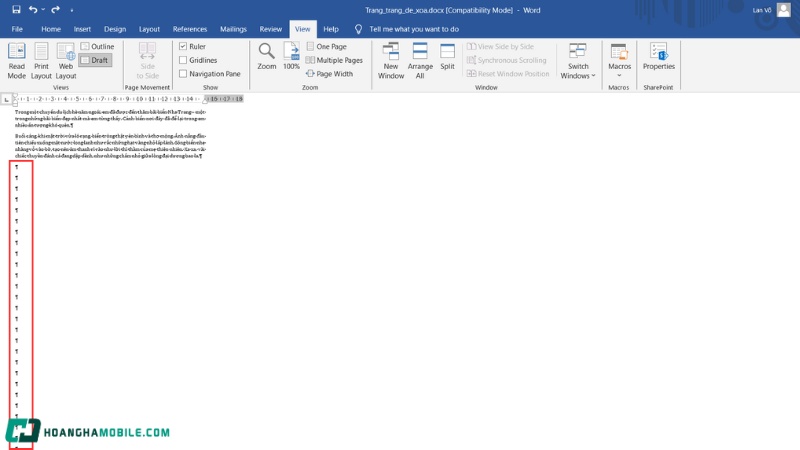Screen dimensions: 800x450
Task: Select Print Layout view
Action: [41, 60]
